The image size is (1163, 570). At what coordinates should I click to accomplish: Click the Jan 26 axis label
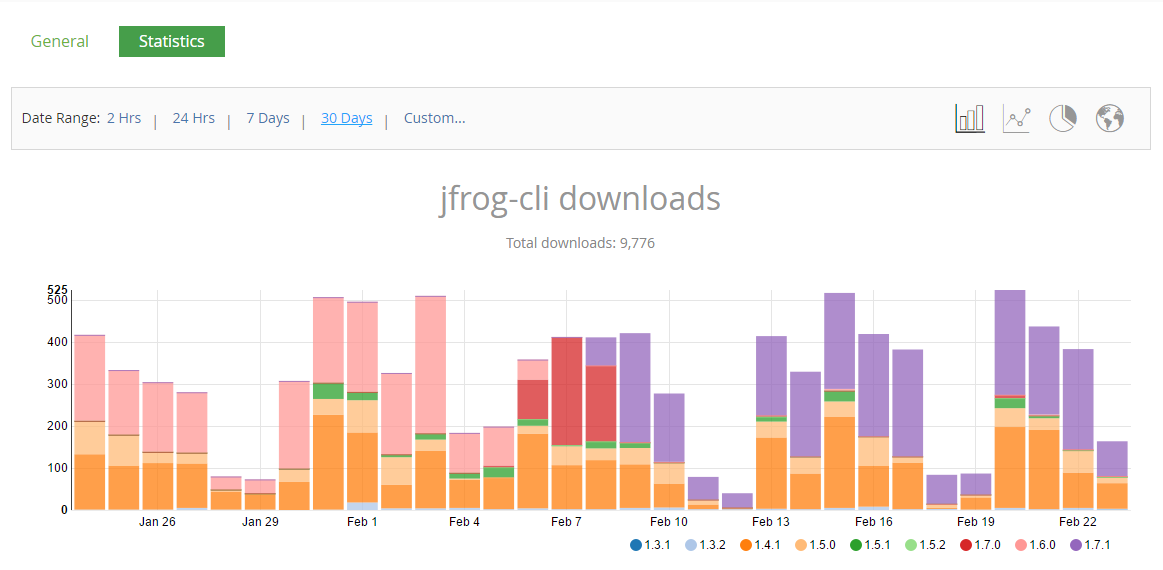[x=157, y=522]
